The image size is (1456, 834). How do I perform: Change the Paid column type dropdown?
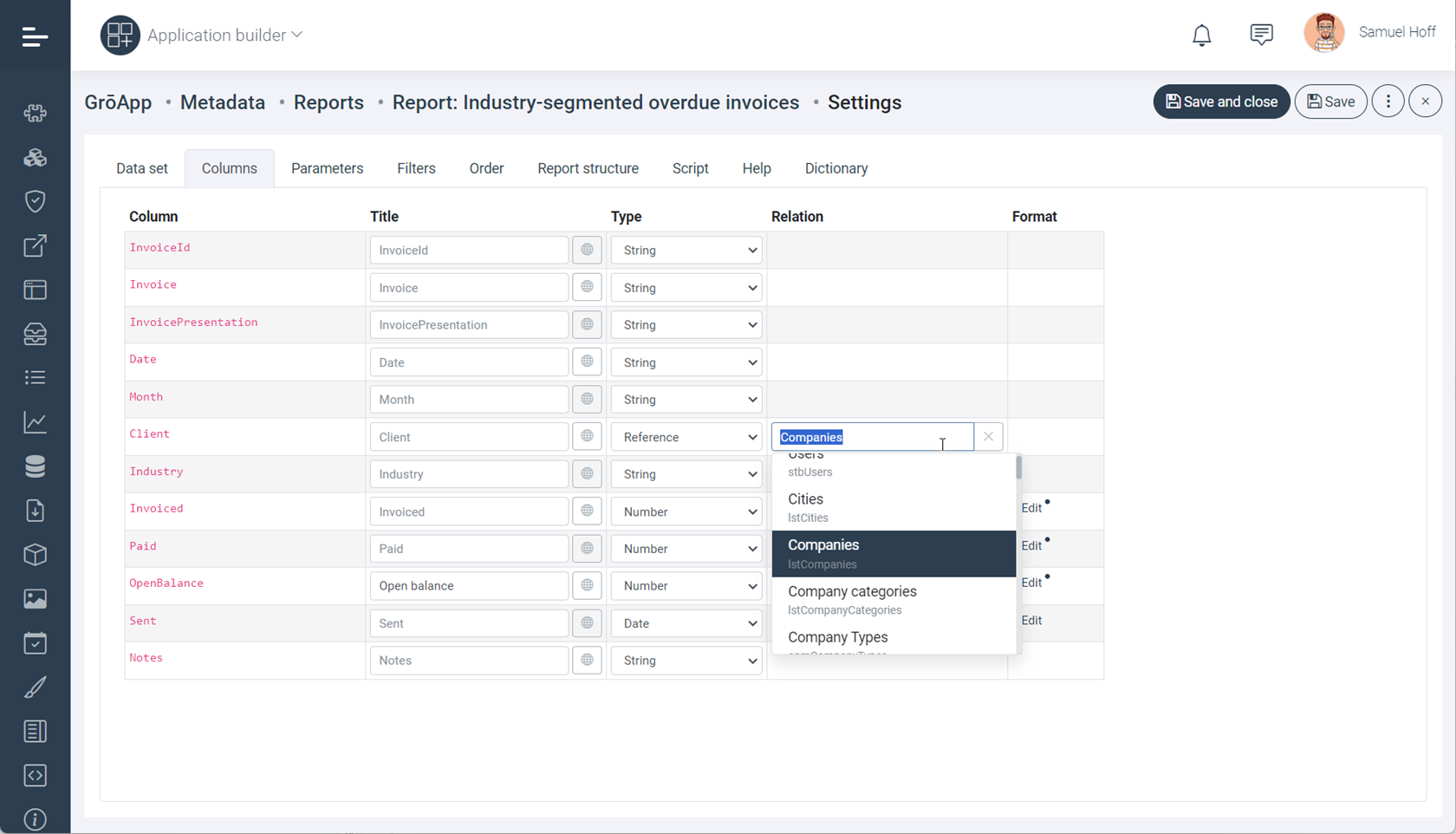pyautogui.click(x=686, y=548)
